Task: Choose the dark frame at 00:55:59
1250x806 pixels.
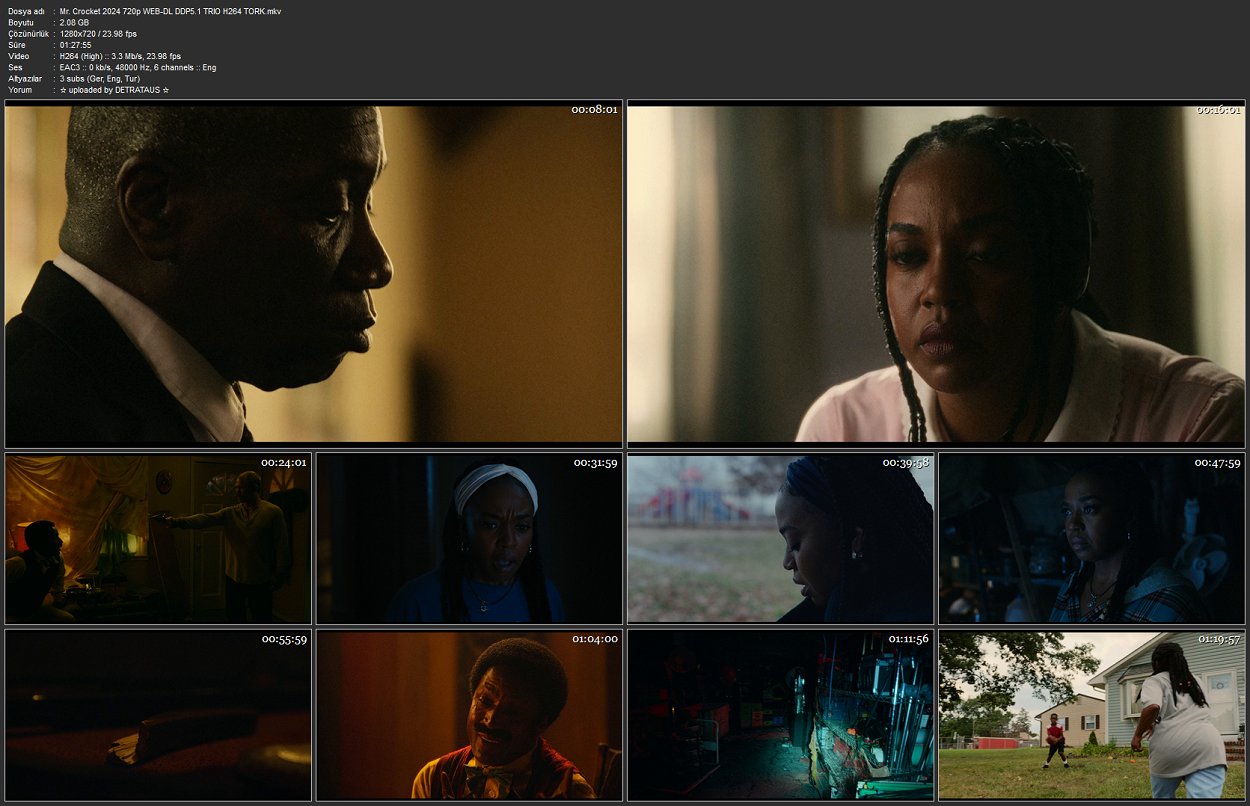Action: click(158, 715)
